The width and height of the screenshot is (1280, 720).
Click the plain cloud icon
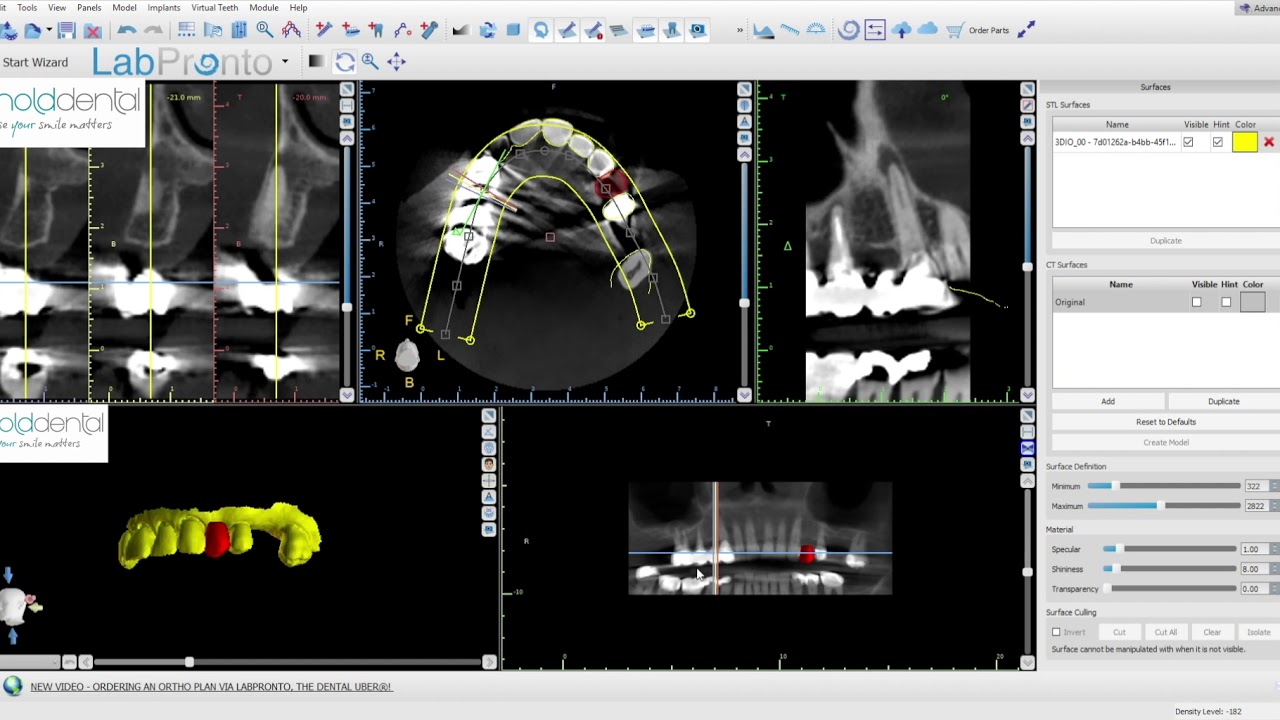927,28
